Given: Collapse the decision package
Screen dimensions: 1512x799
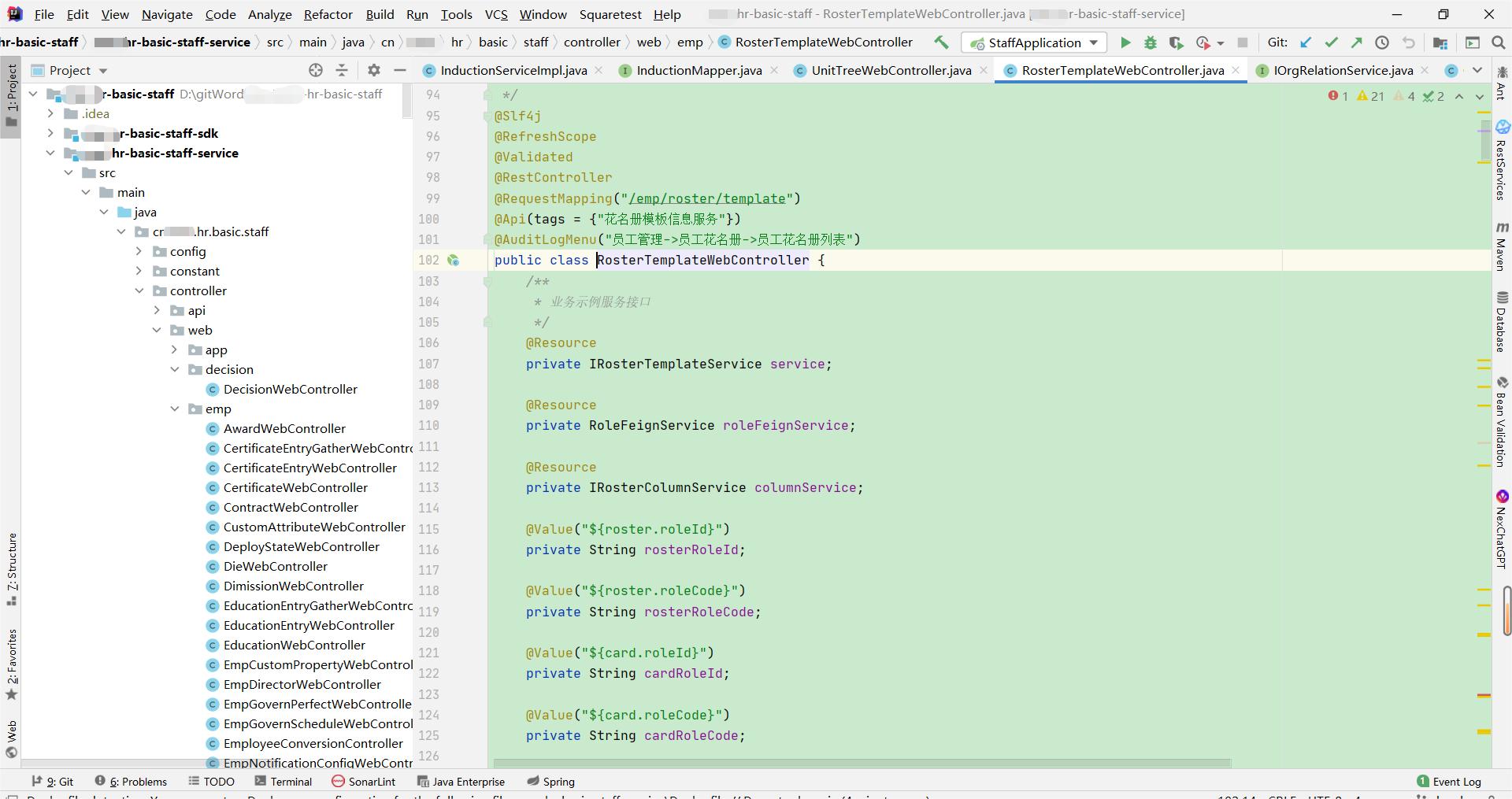Looking at the screenshot, I should point(175,369).
